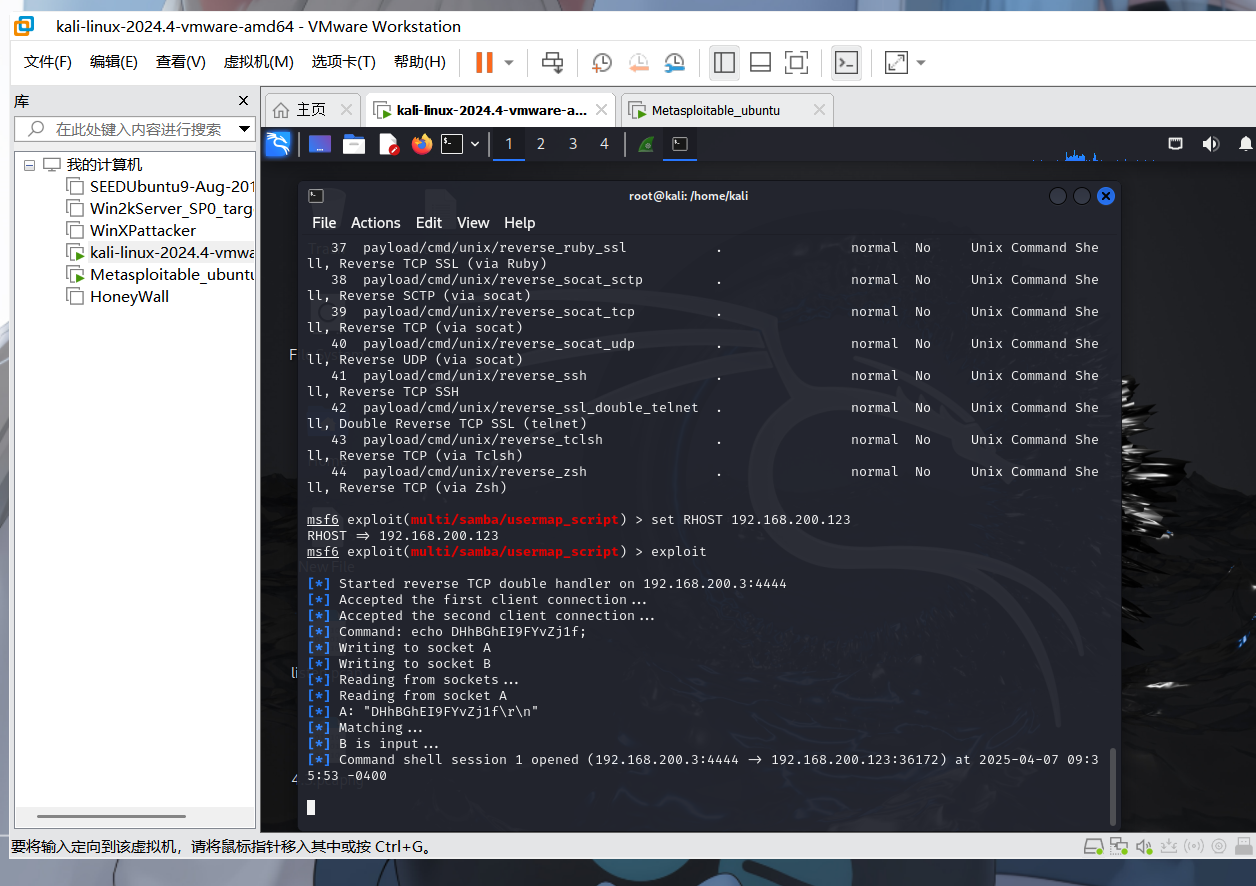Screen dimensions: 1256x886
Task: Open the Kali dragon applications menu
Action: pyautogui.click(x=277, y=144)
